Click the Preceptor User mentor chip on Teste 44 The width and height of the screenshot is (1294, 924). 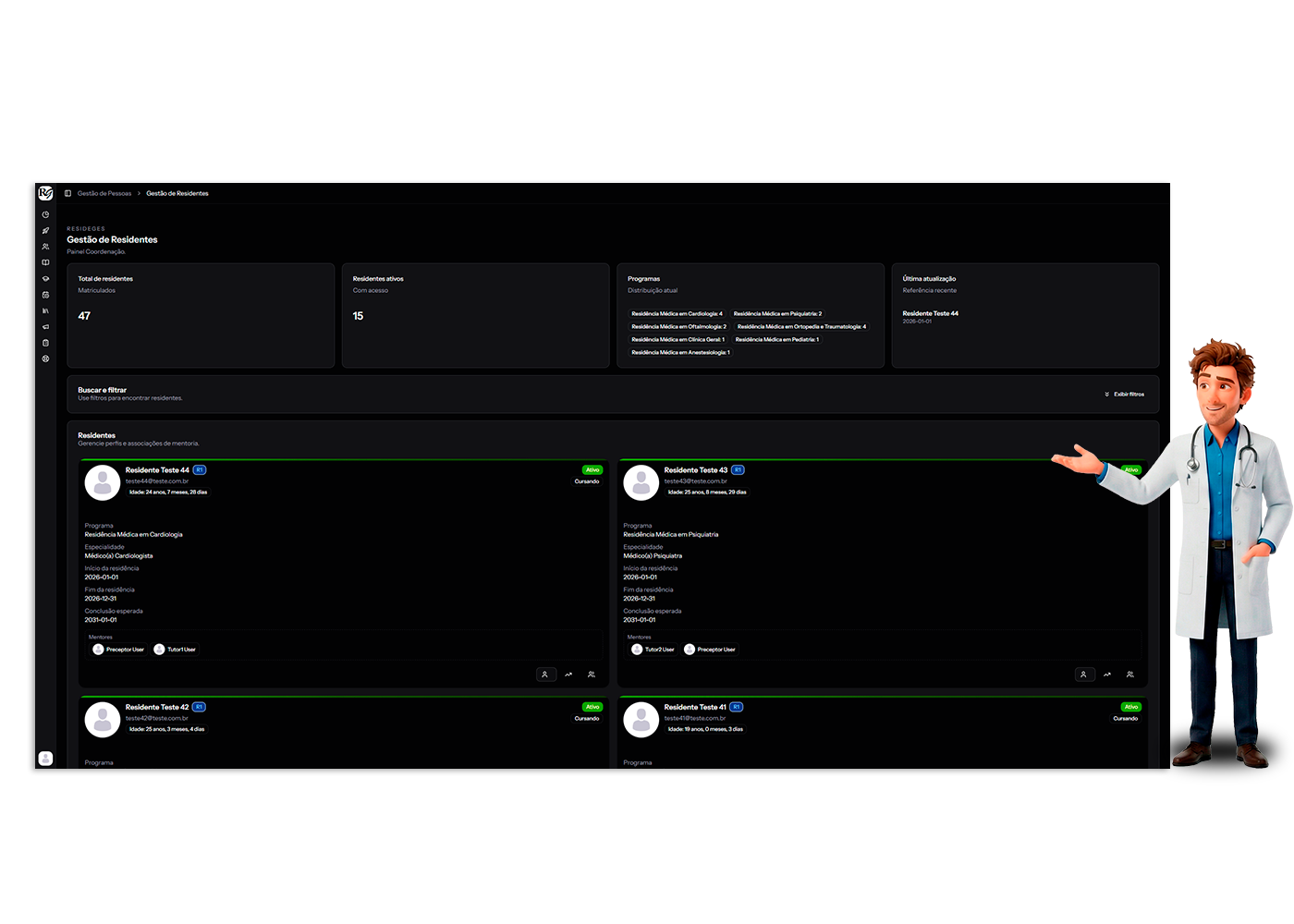pos(119,650)
